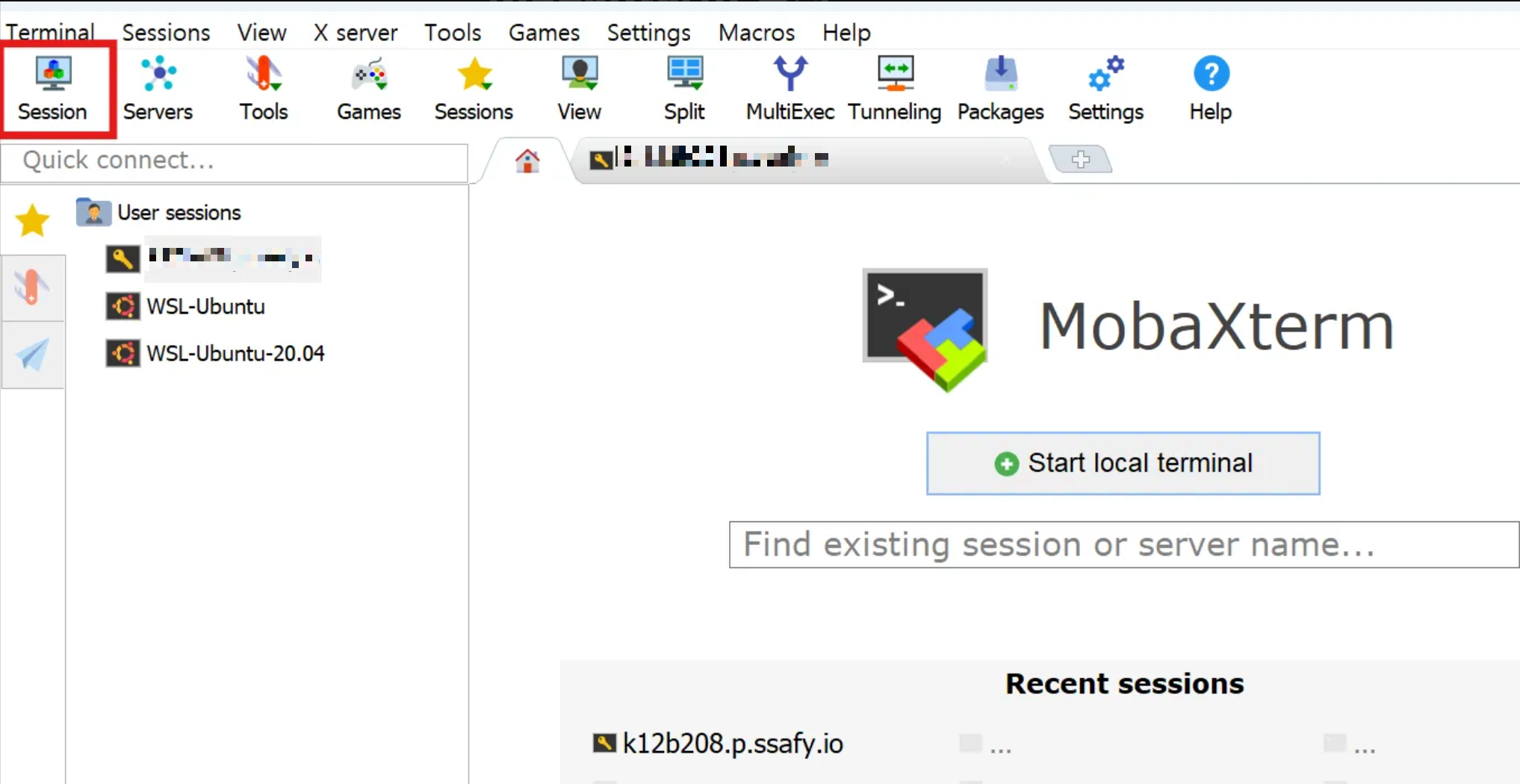Click the Help question mark toolbar icon
This screenshot has height=784, width=1520.
coord(1211,89)
